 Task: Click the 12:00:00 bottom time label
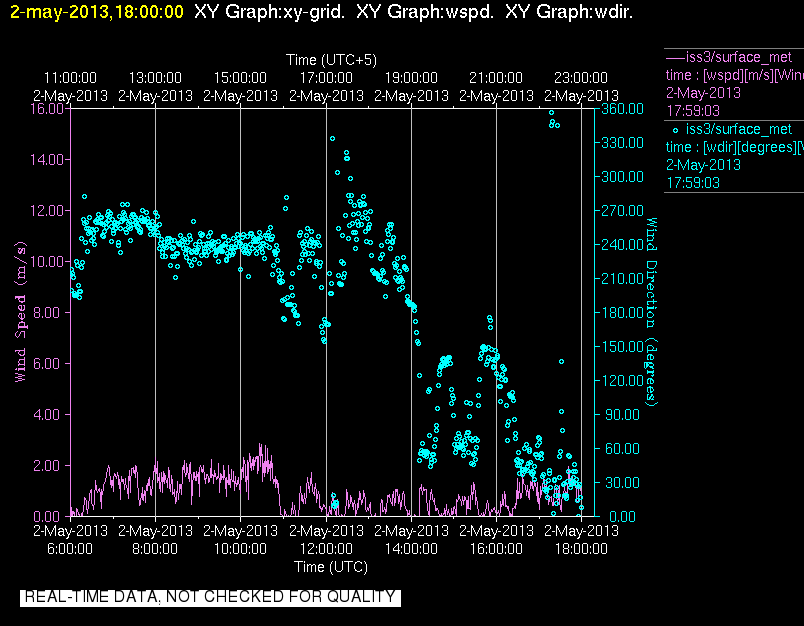pyautogui.click(x=326, y=549)
